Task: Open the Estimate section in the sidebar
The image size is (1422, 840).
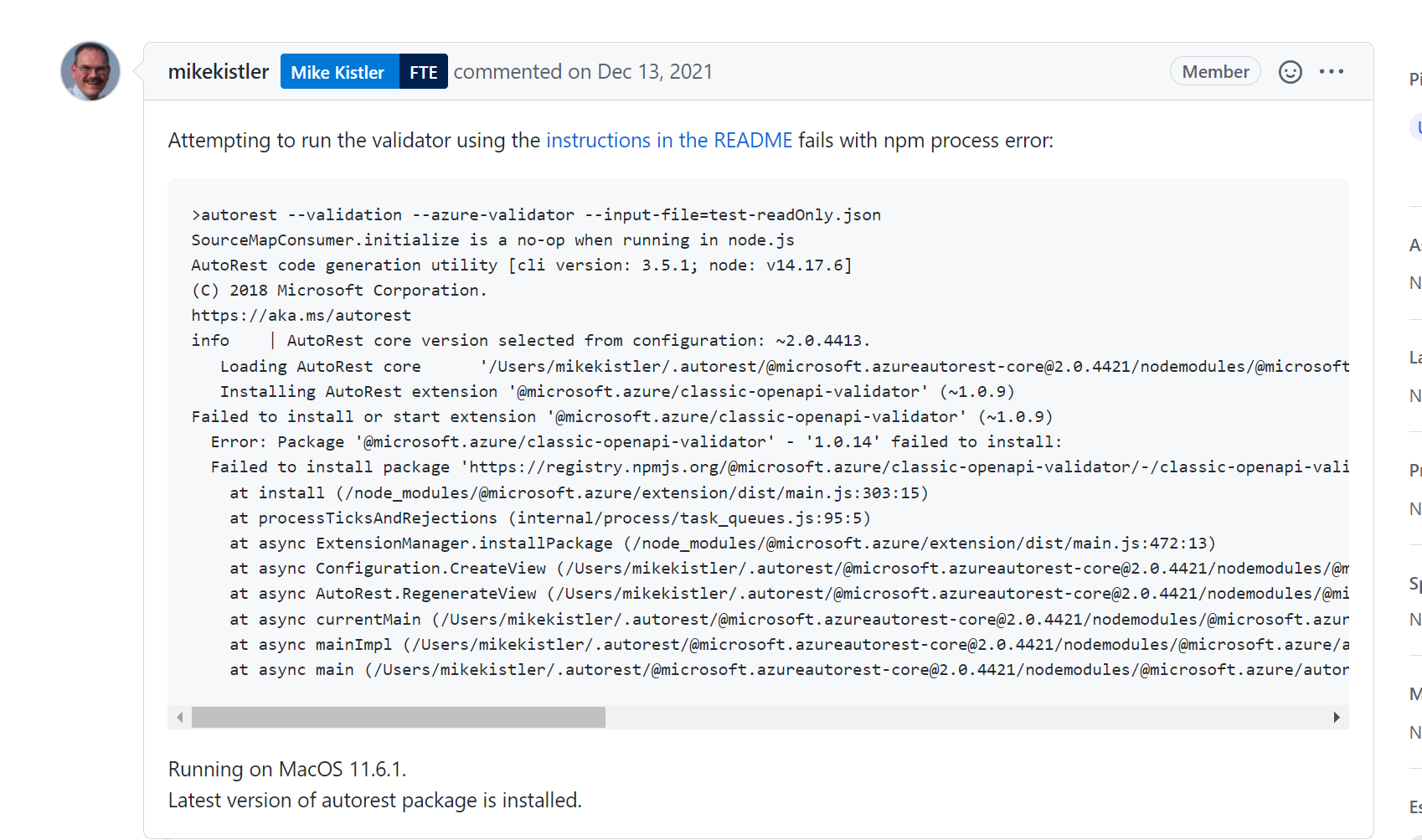Action: (1415, 806)
